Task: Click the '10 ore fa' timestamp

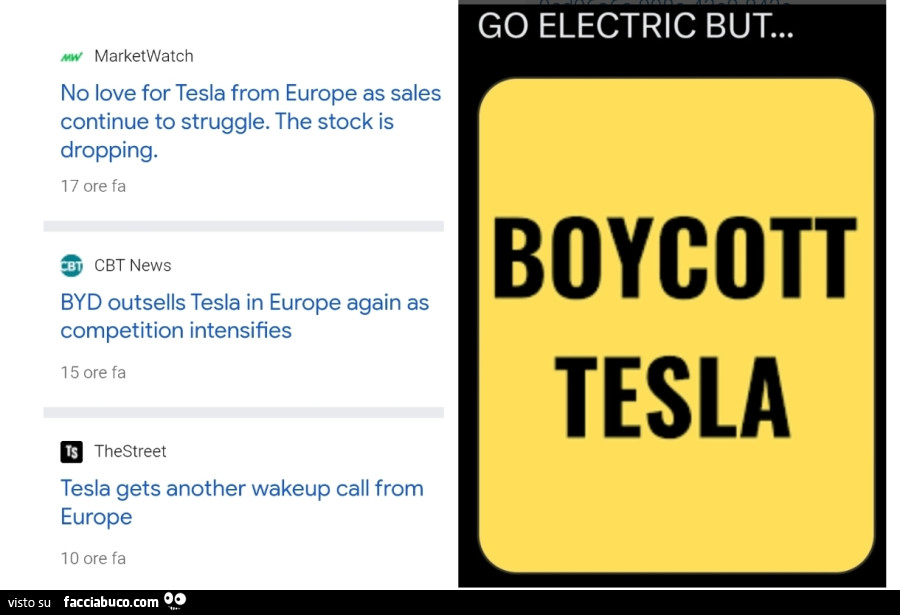Action: 93,558
